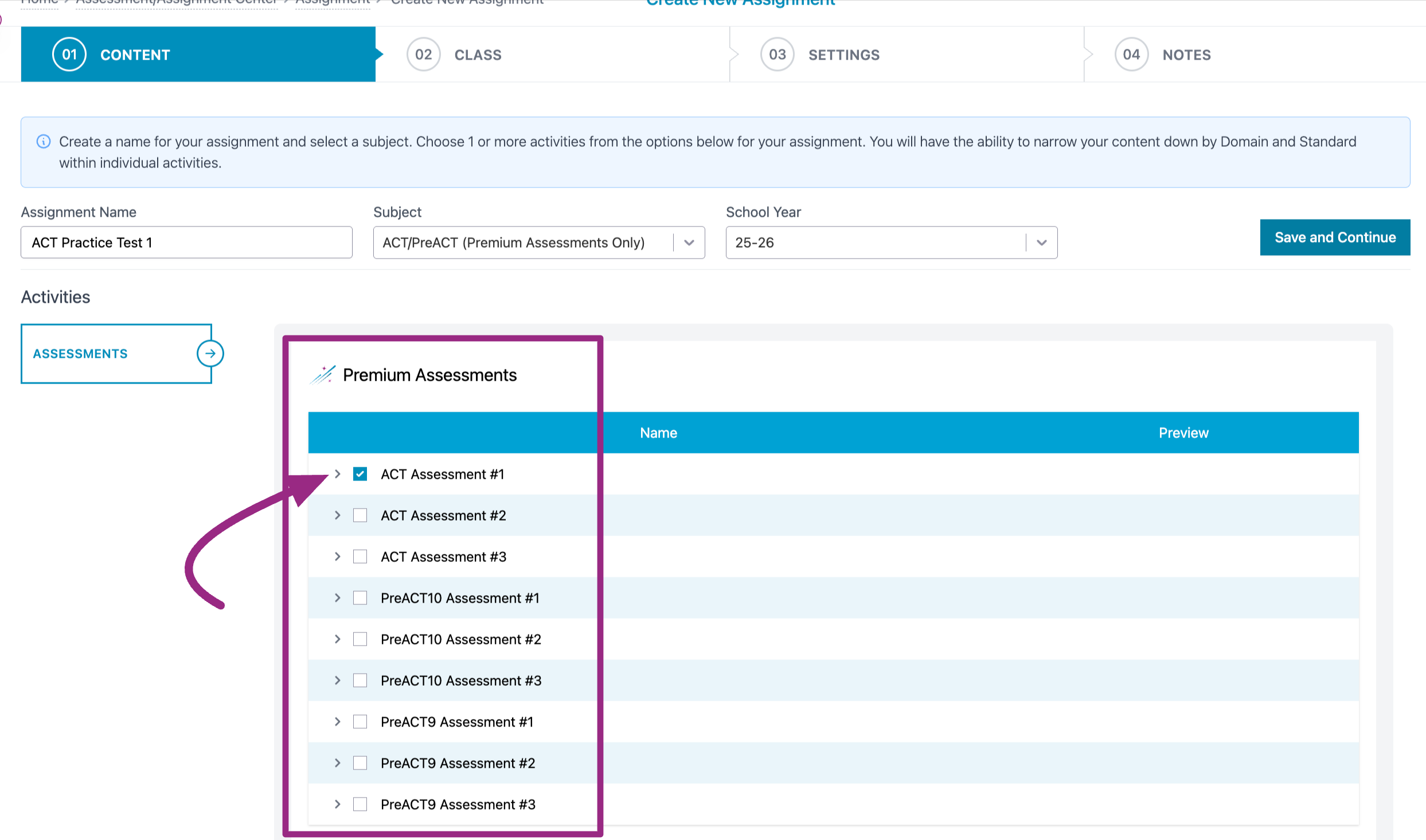Click the 02 step number circle
The image size is (1426, 840).
click(423, 54)
